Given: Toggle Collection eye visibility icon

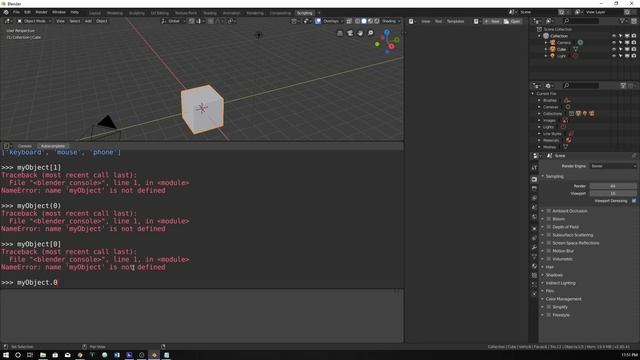Looking at the screenshot, I should click(613, 36).
